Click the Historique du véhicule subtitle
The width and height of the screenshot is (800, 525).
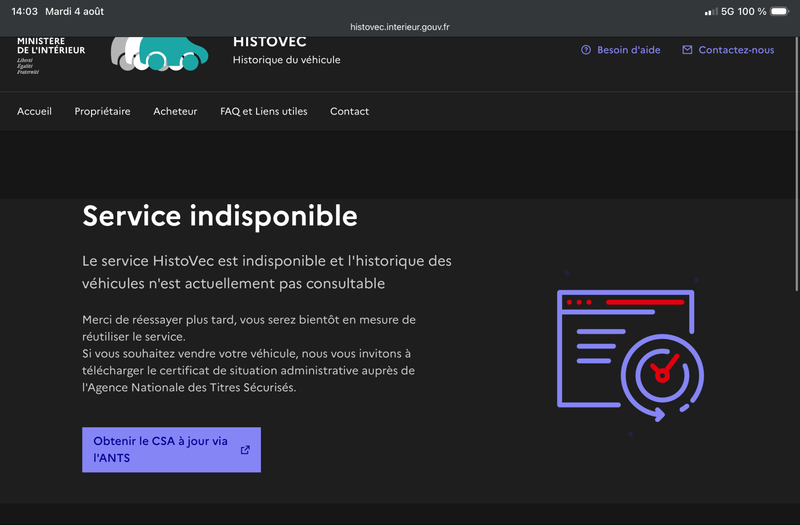[x=286, y=60]
